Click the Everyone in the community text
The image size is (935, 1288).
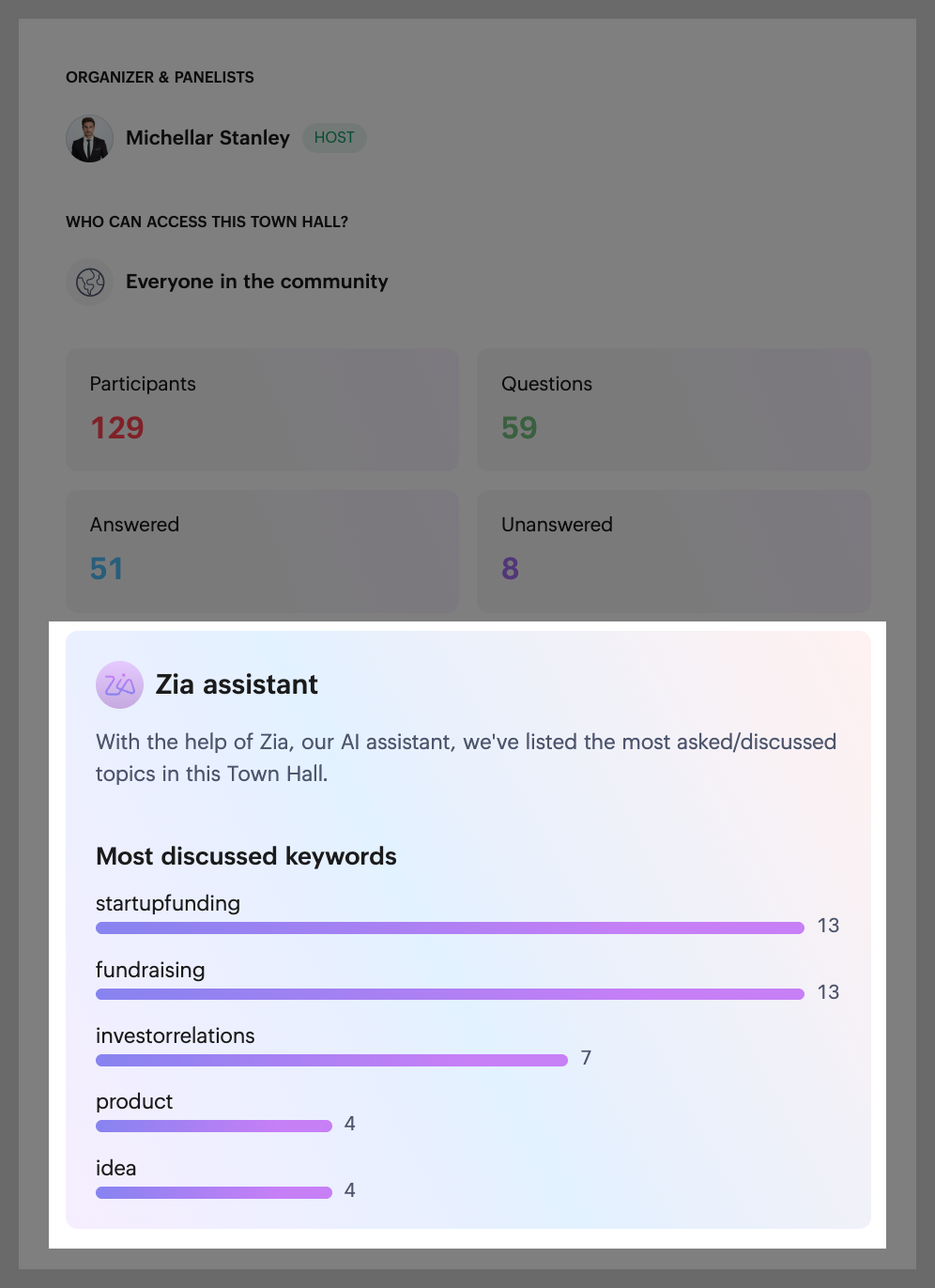pos(257,282)
